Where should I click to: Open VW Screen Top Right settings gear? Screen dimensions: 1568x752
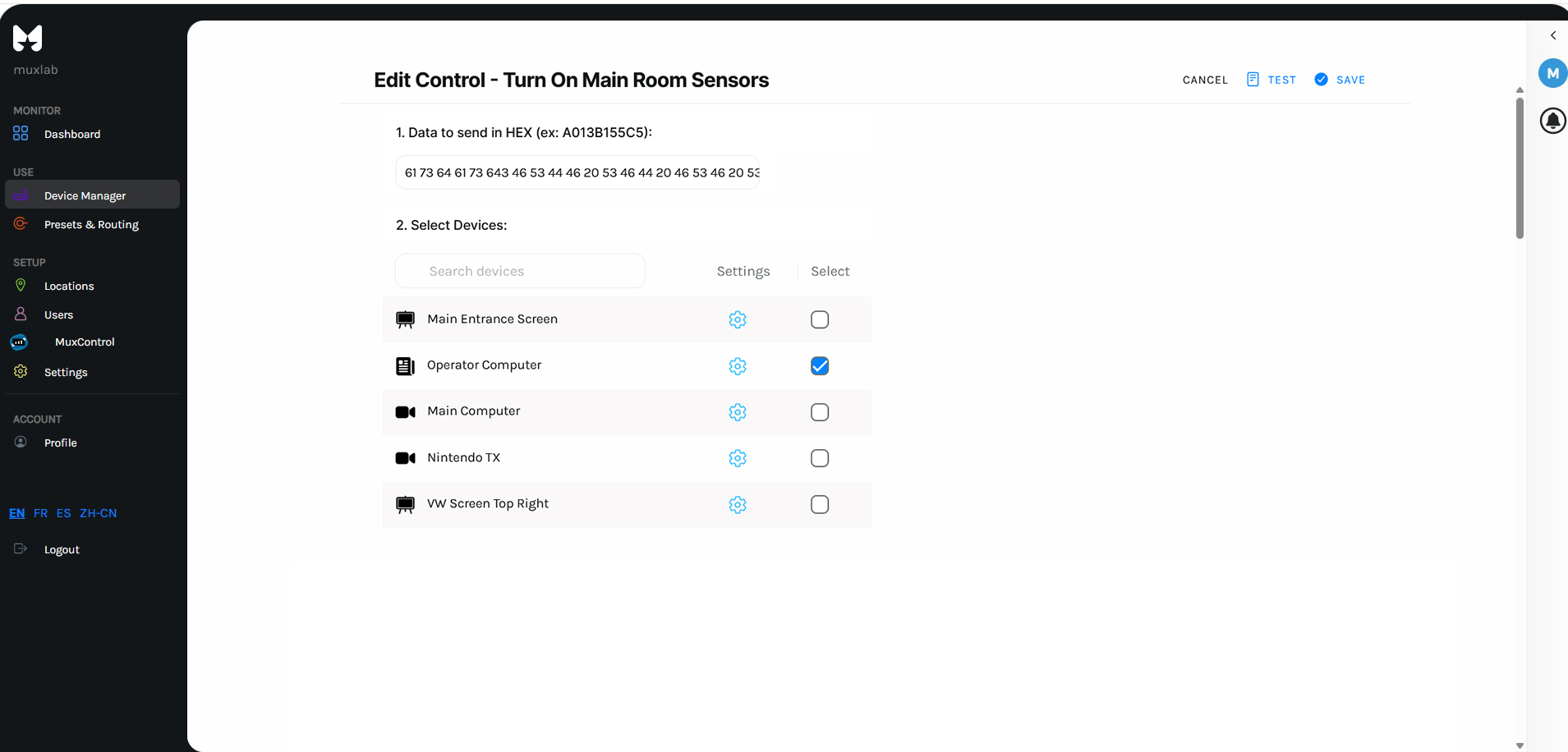tap(738, 505)
